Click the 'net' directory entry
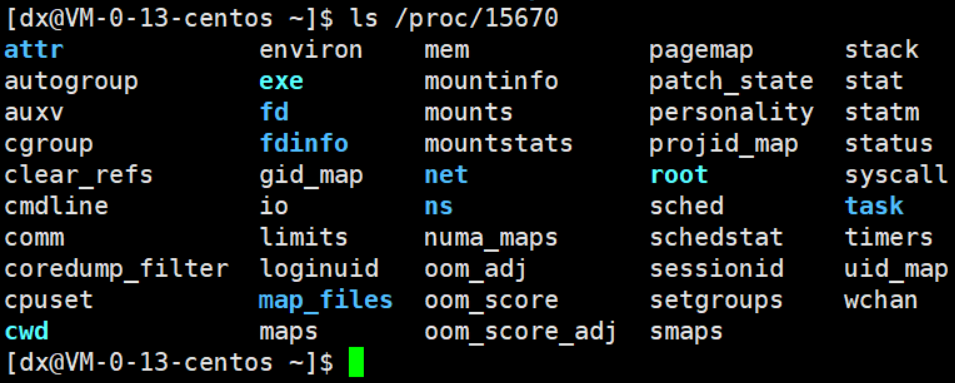 pyautogui.click(x=446, y=176)
